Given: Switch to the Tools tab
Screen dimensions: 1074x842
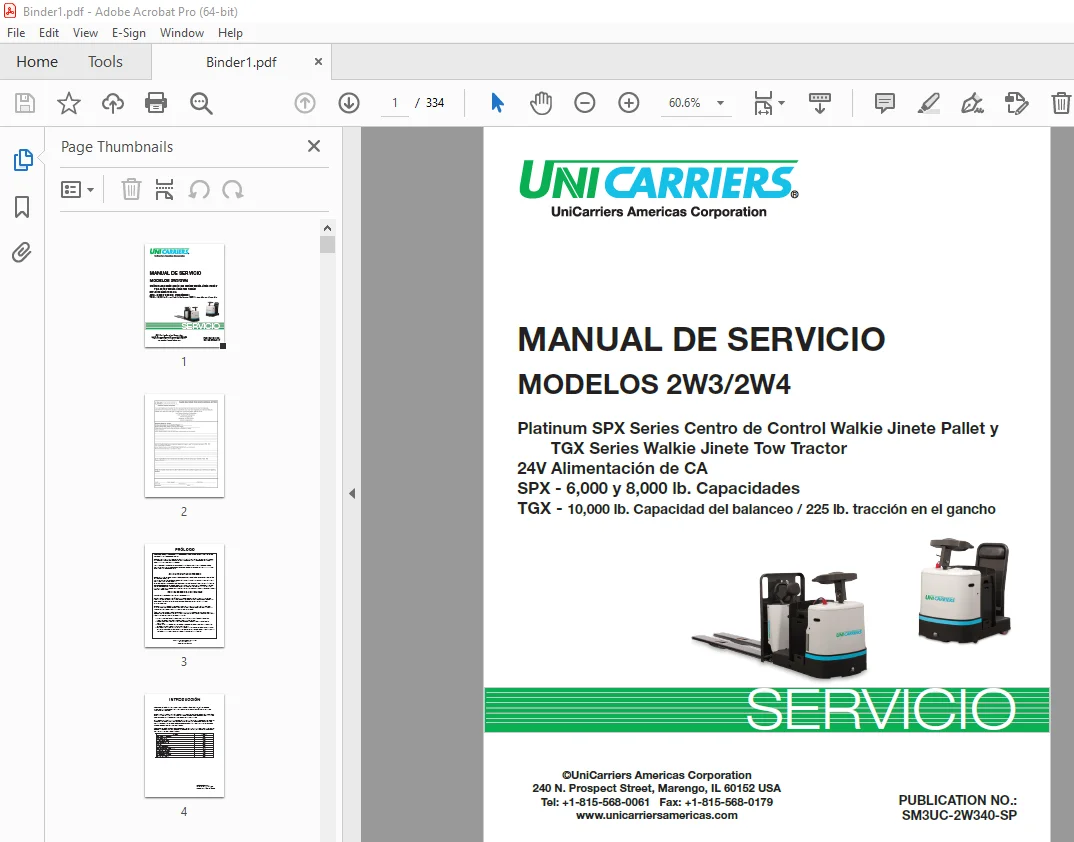Looking at the screenshot, I should [x=105, y=62].
